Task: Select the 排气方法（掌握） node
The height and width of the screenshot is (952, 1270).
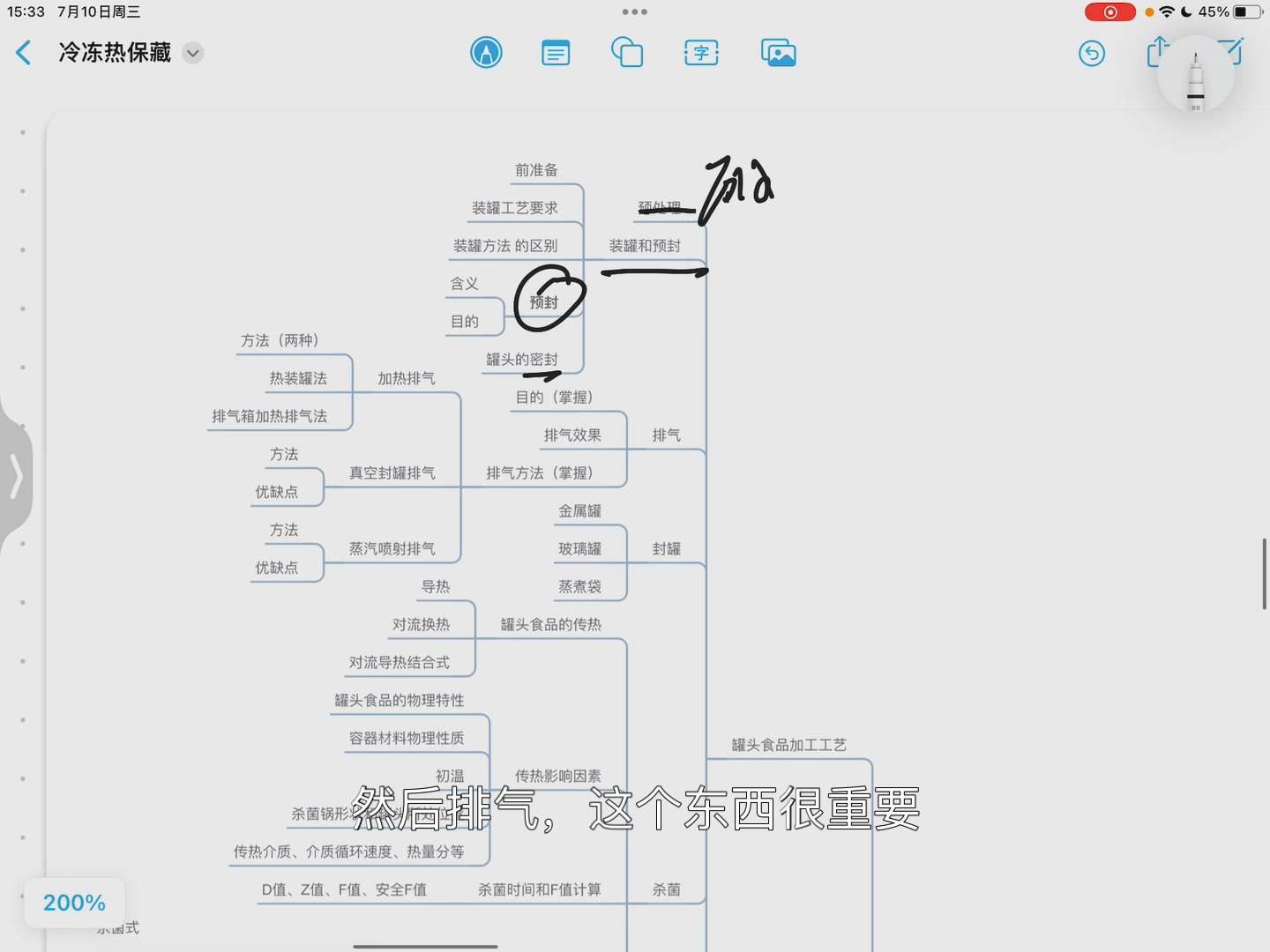Action: coord(540,473)
